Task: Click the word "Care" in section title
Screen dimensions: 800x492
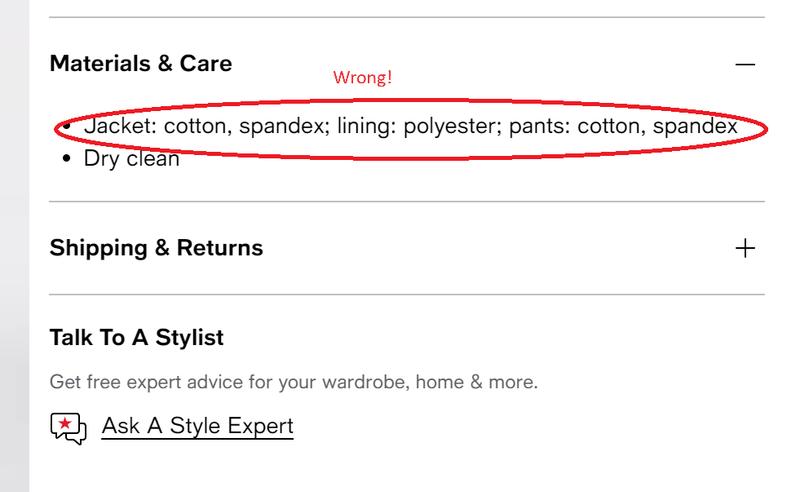Action: coord(207,64)
